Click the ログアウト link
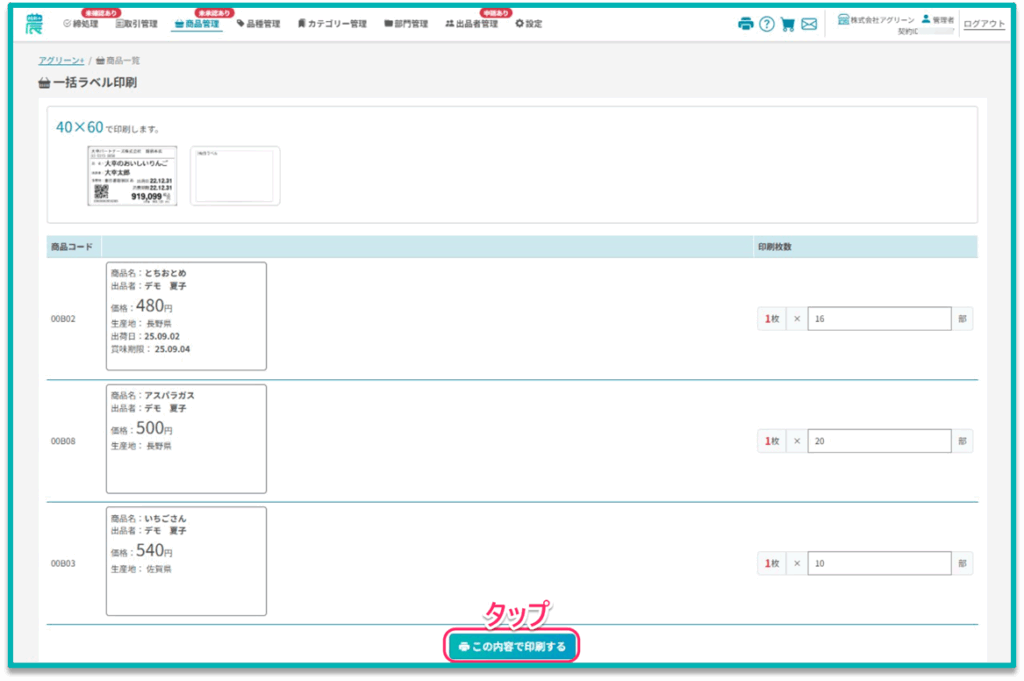The width and height of the screenshot is (1024, 681). [x=984, y=24]
